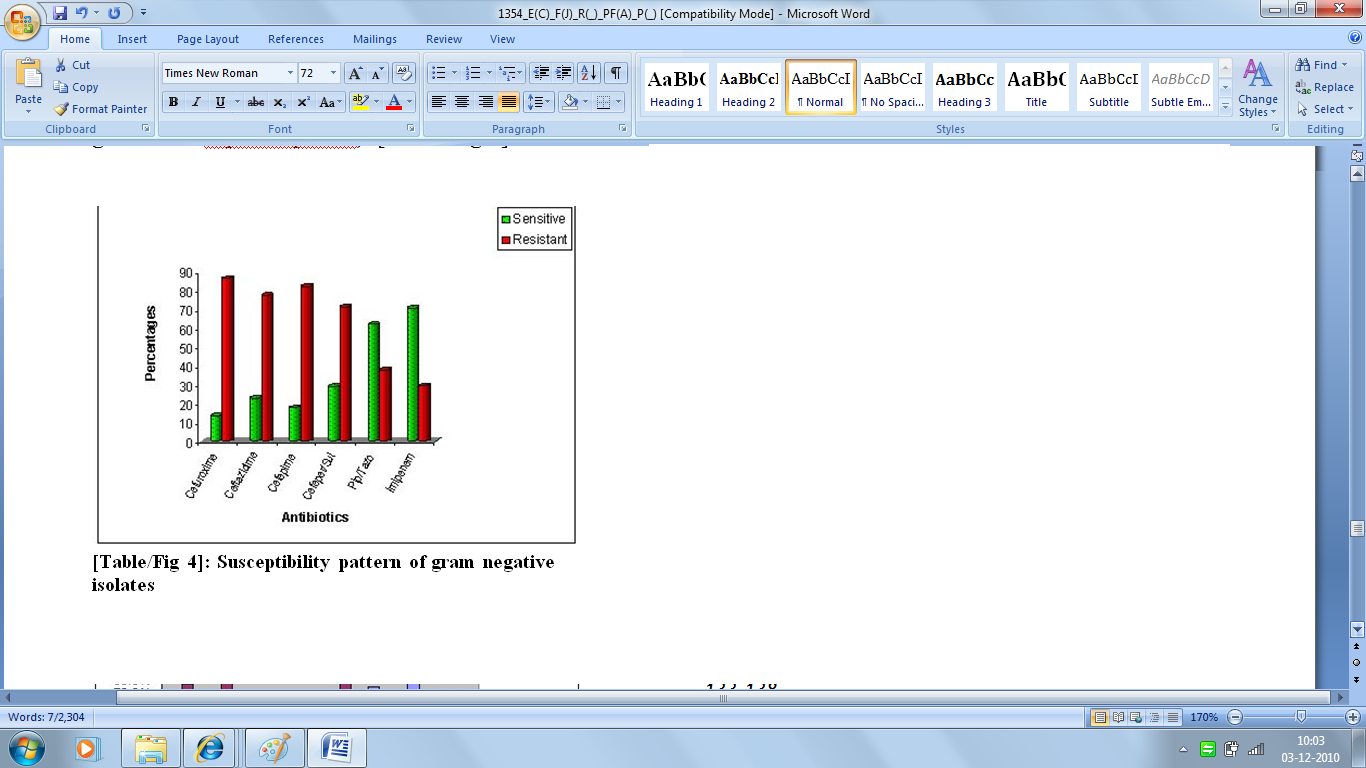This screenshot has height=768, width=1366.
Task: Click the Sort button in Paragraph group
Action: point(589,73)
